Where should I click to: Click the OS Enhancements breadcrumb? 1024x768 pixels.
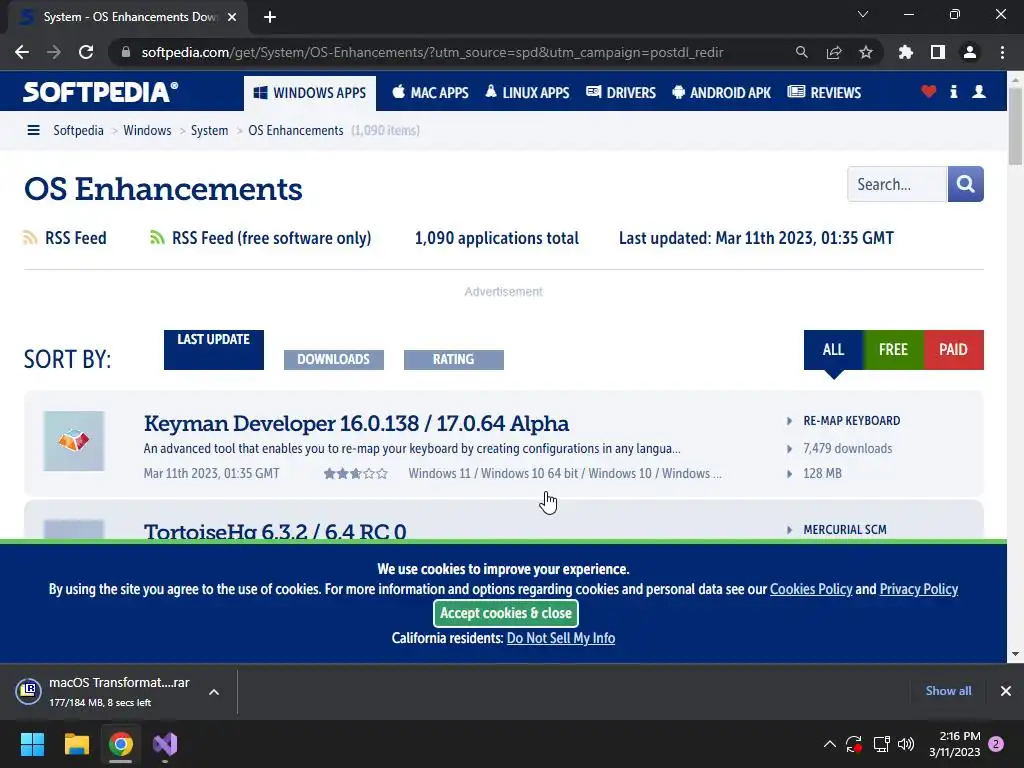[x=296, y=131]
